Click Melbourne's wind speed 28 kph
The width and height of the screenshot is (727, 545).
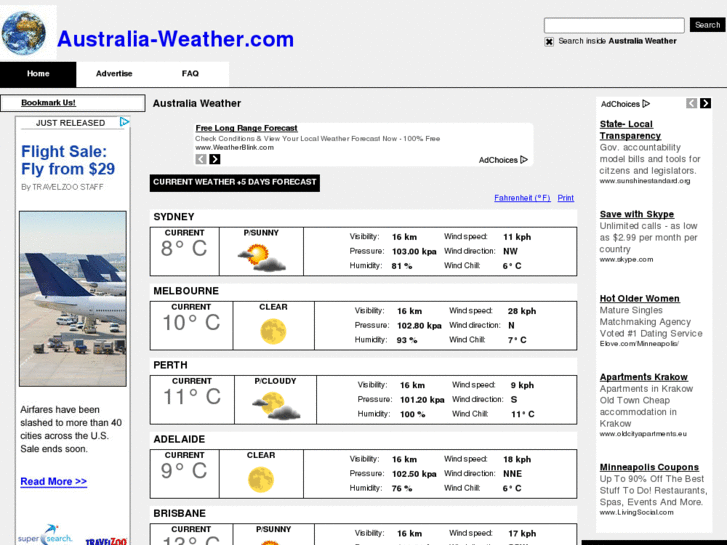click(x=522, y=311)
